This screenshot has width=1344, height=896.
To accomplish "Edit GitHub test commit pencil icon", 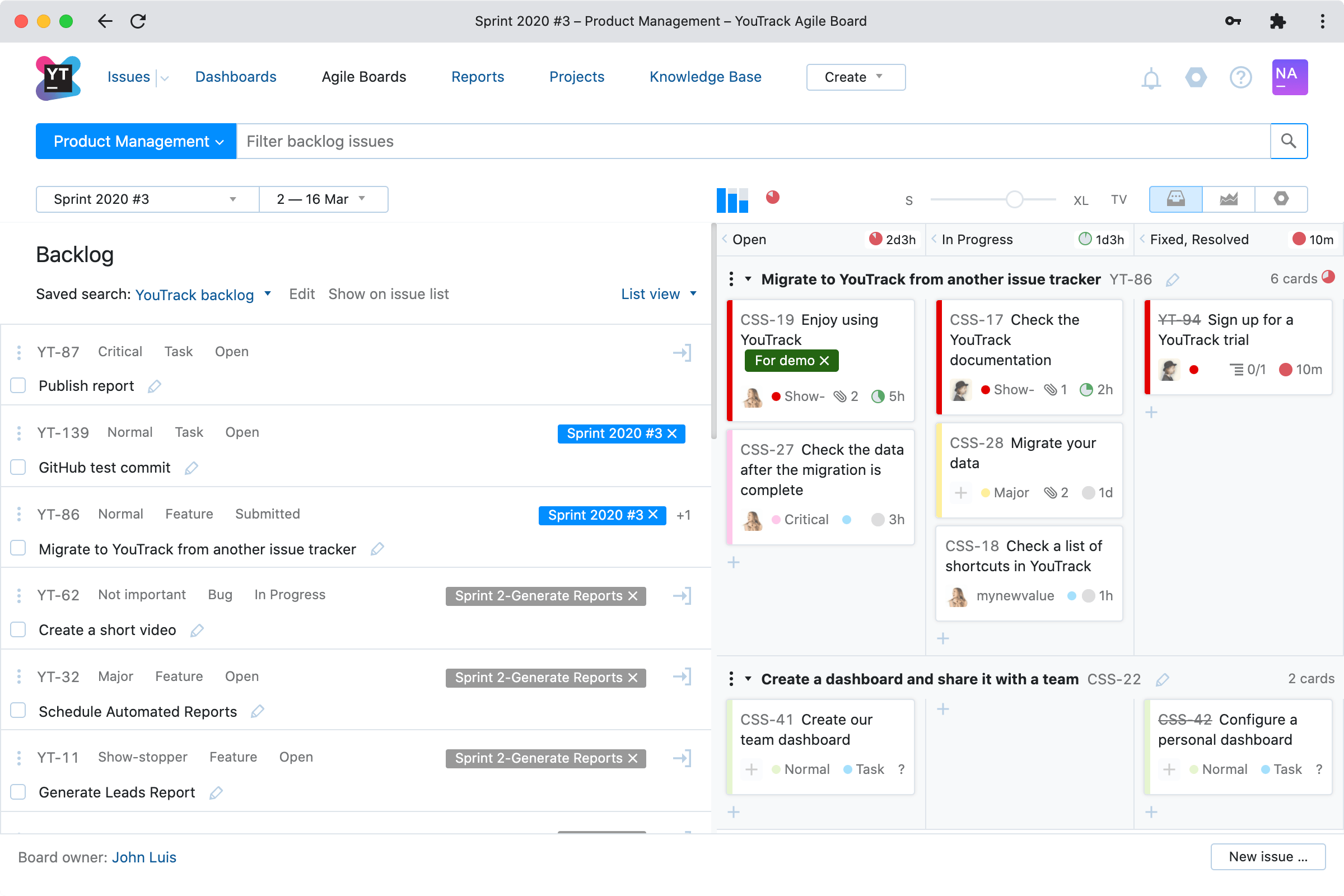I will (x=192, y=469).
